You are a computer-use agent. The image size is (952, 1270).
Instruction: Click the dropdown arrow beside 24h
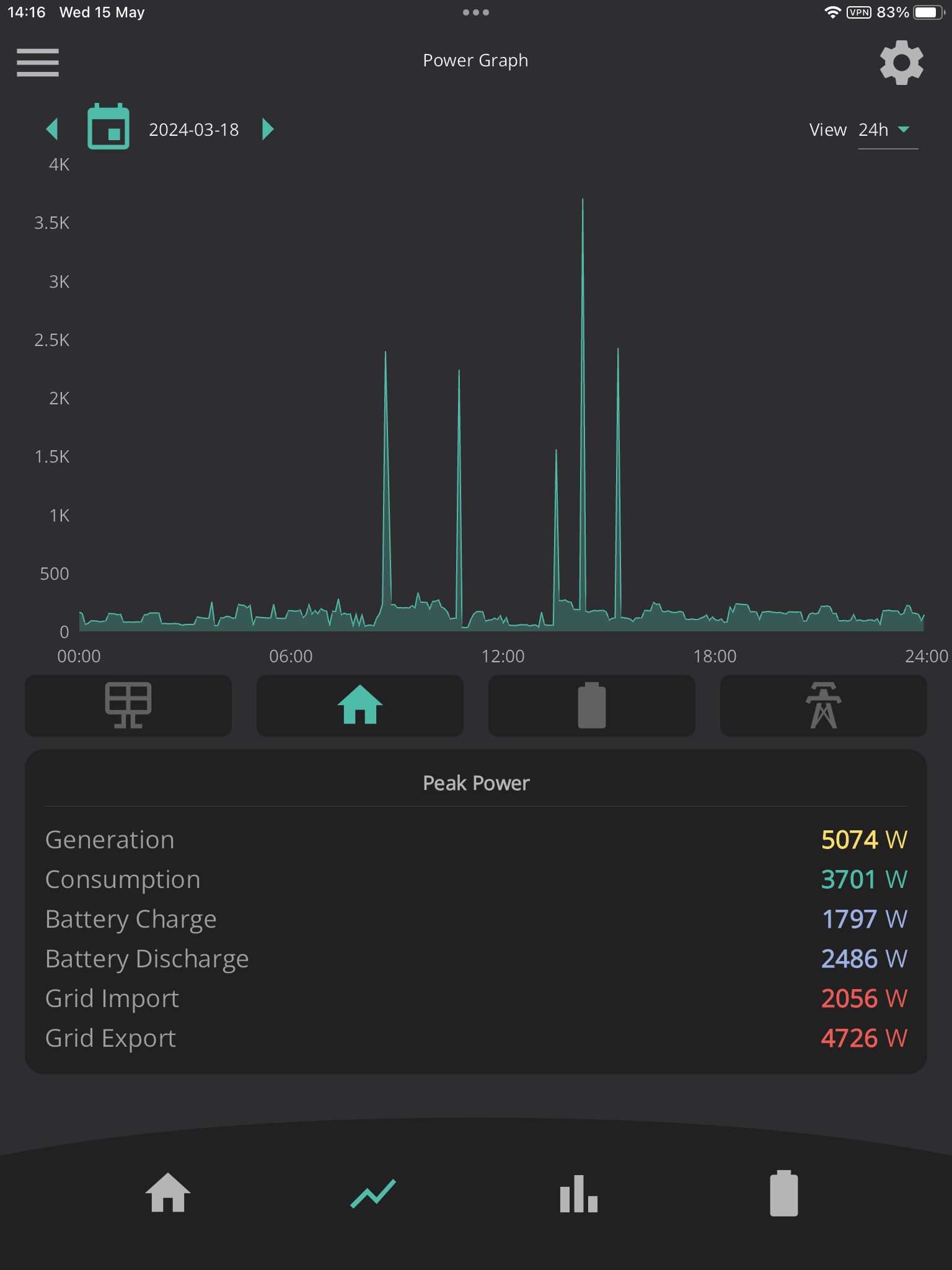coord(904,129)
